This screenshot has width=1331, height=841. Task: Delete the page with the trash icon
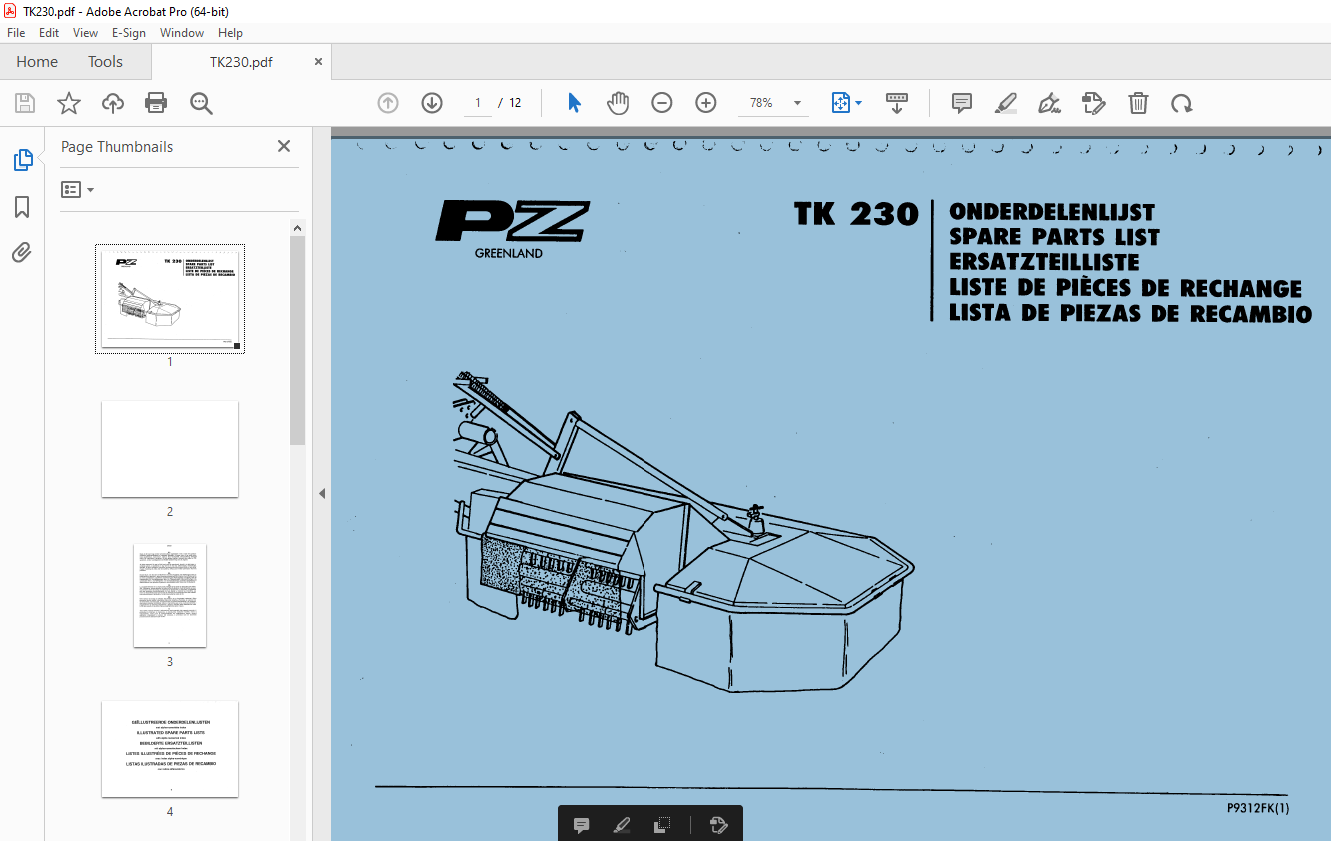click(1138, 103)
